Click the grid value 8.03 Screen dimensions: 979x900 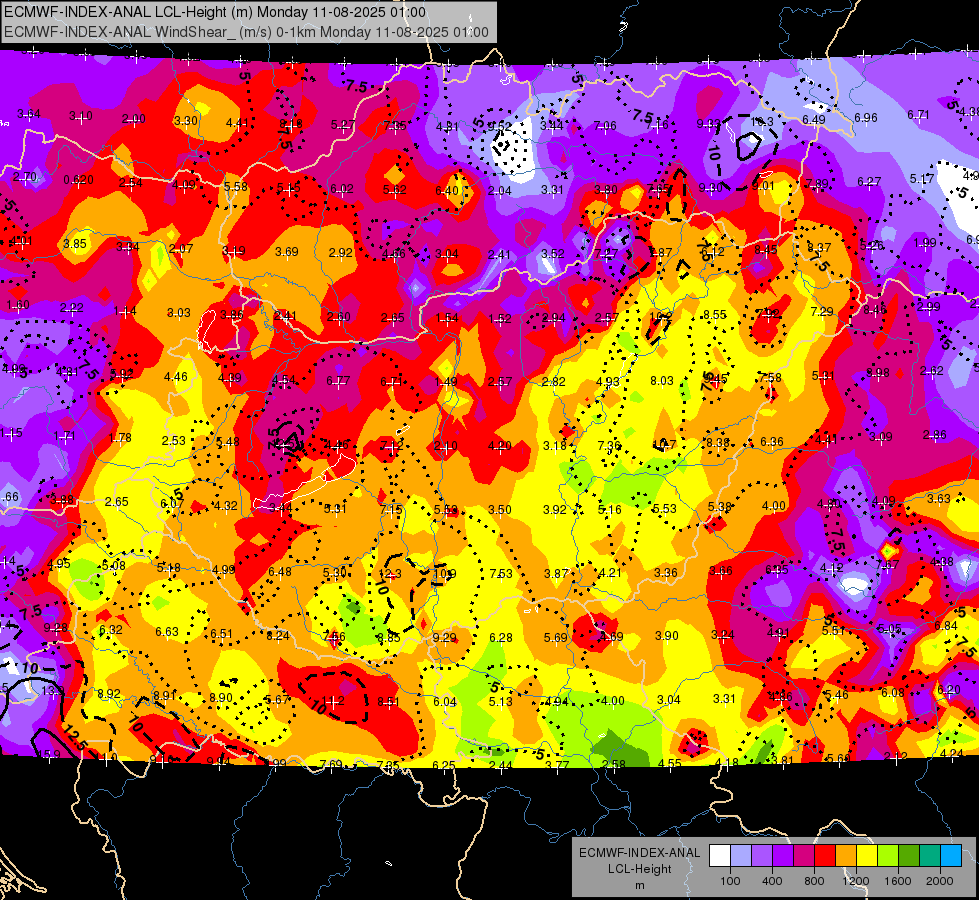(662, 380)
